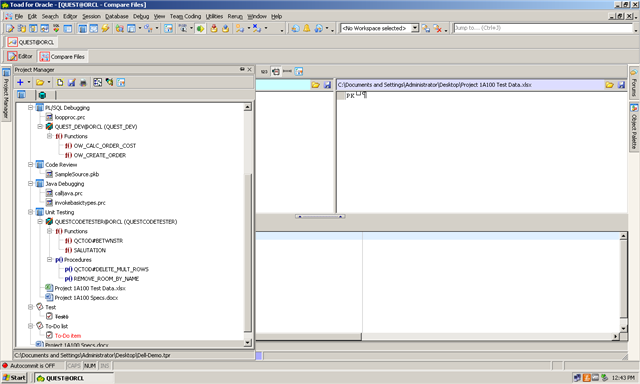Open the Team Coding menu
This screenshot has height=384, width=640.
pyautogui.click(x=185, y=16)
